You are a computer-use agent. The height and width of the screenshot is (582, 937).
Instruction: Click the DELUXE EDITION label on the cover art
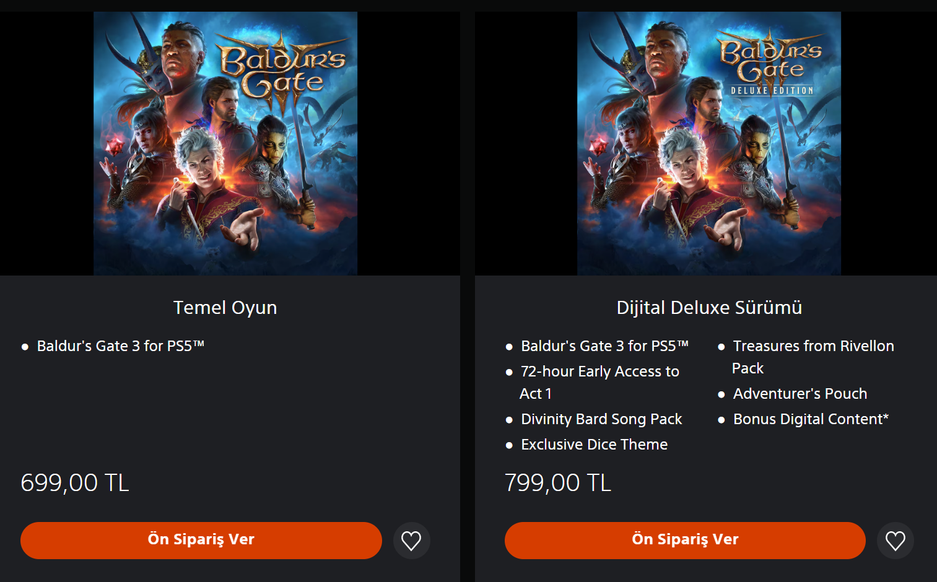(x=771, y=91)
